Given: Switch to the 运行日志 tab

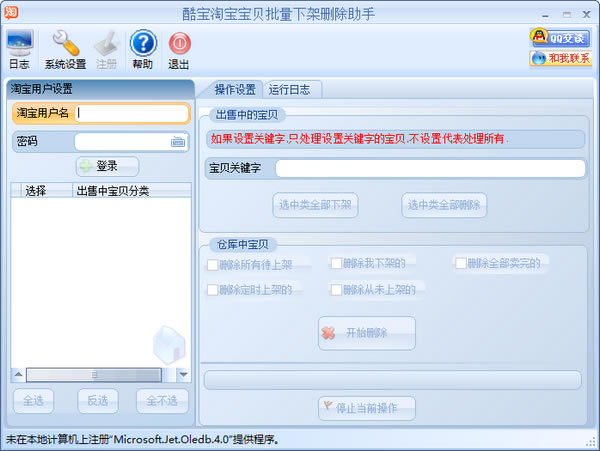Looking at the screenshot, I should 289,89.
